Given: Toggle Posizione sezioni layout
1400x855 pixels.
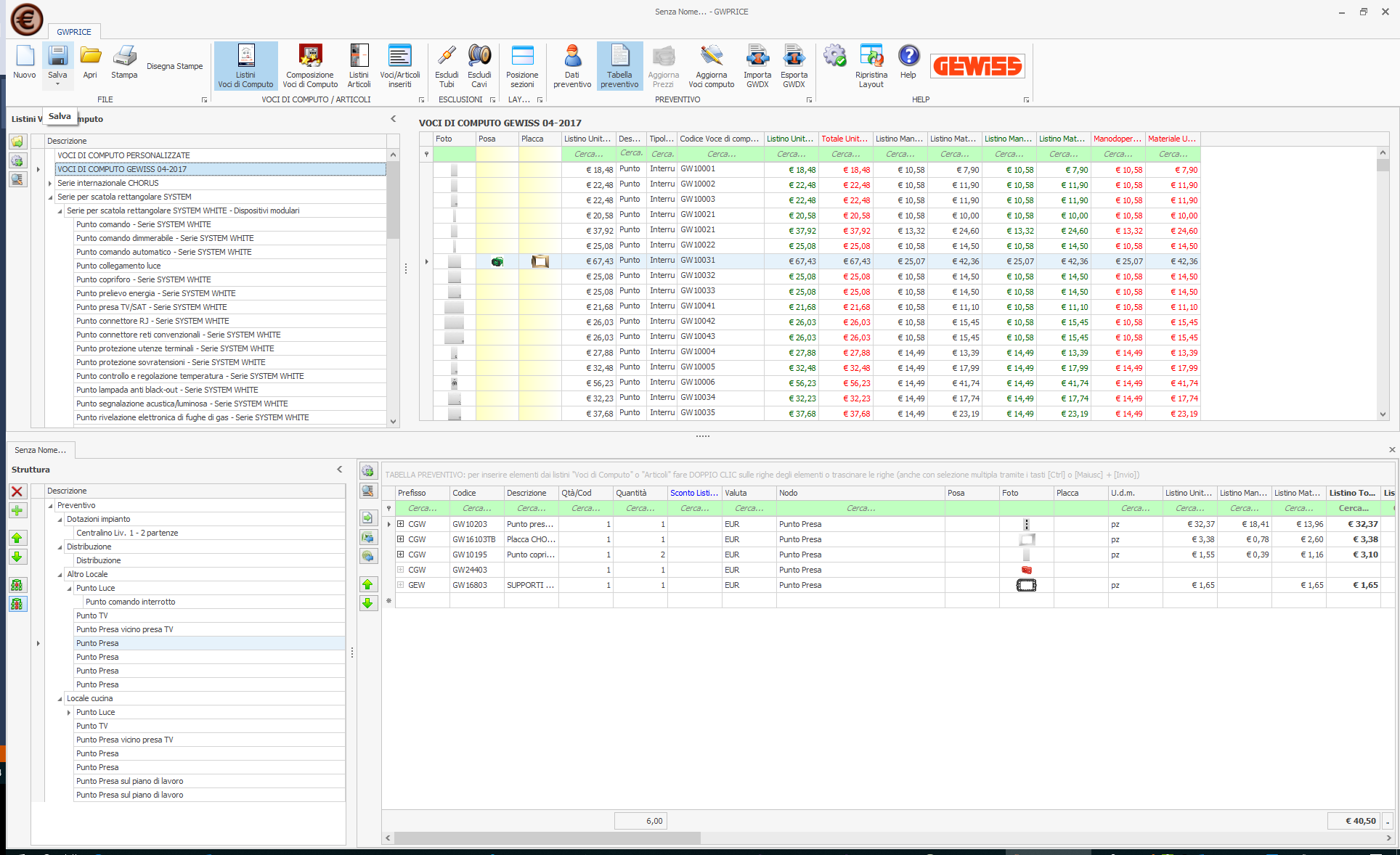Looking at the screenshot, I should click(522, 66).
